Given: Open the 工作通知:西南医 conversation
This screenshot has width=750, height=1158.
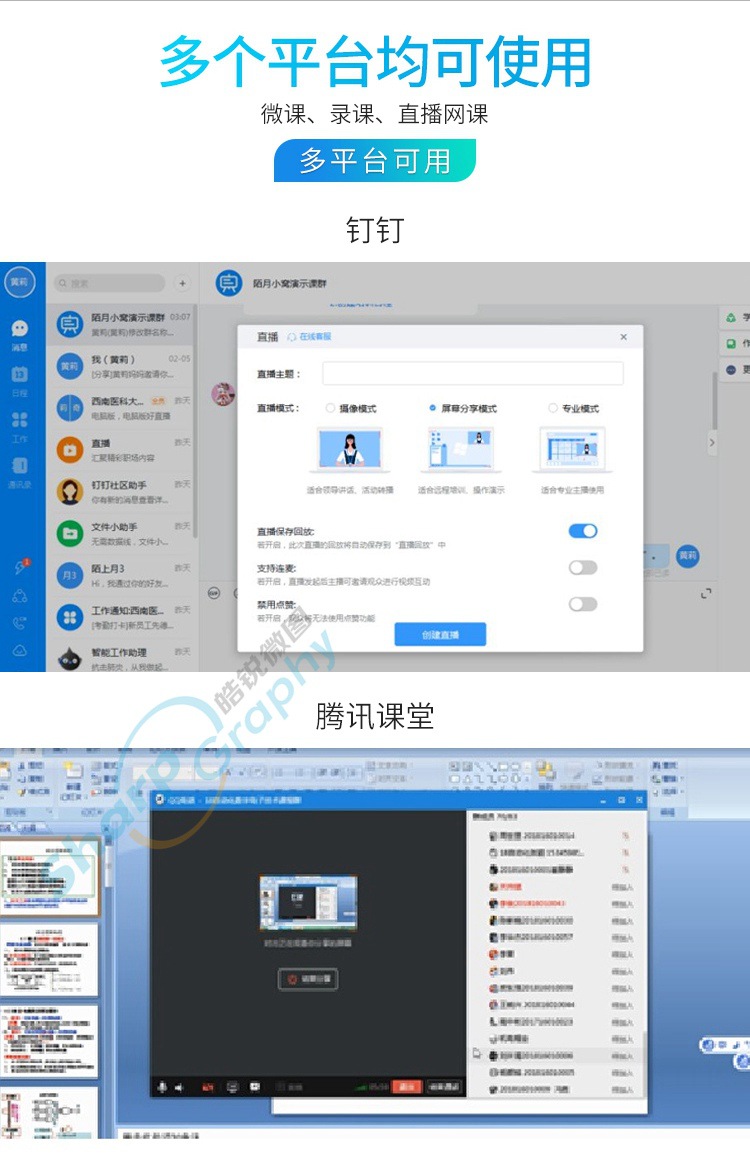Looking at the screenshot, I should pos(122,617).
